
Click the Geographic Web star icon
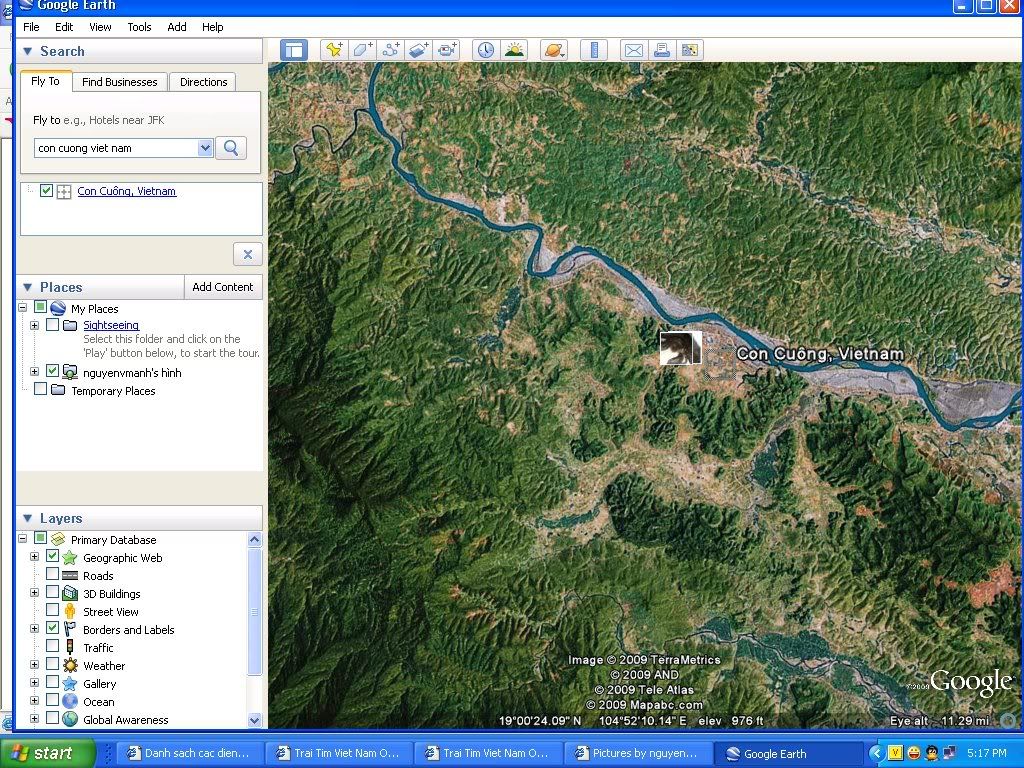70,558
